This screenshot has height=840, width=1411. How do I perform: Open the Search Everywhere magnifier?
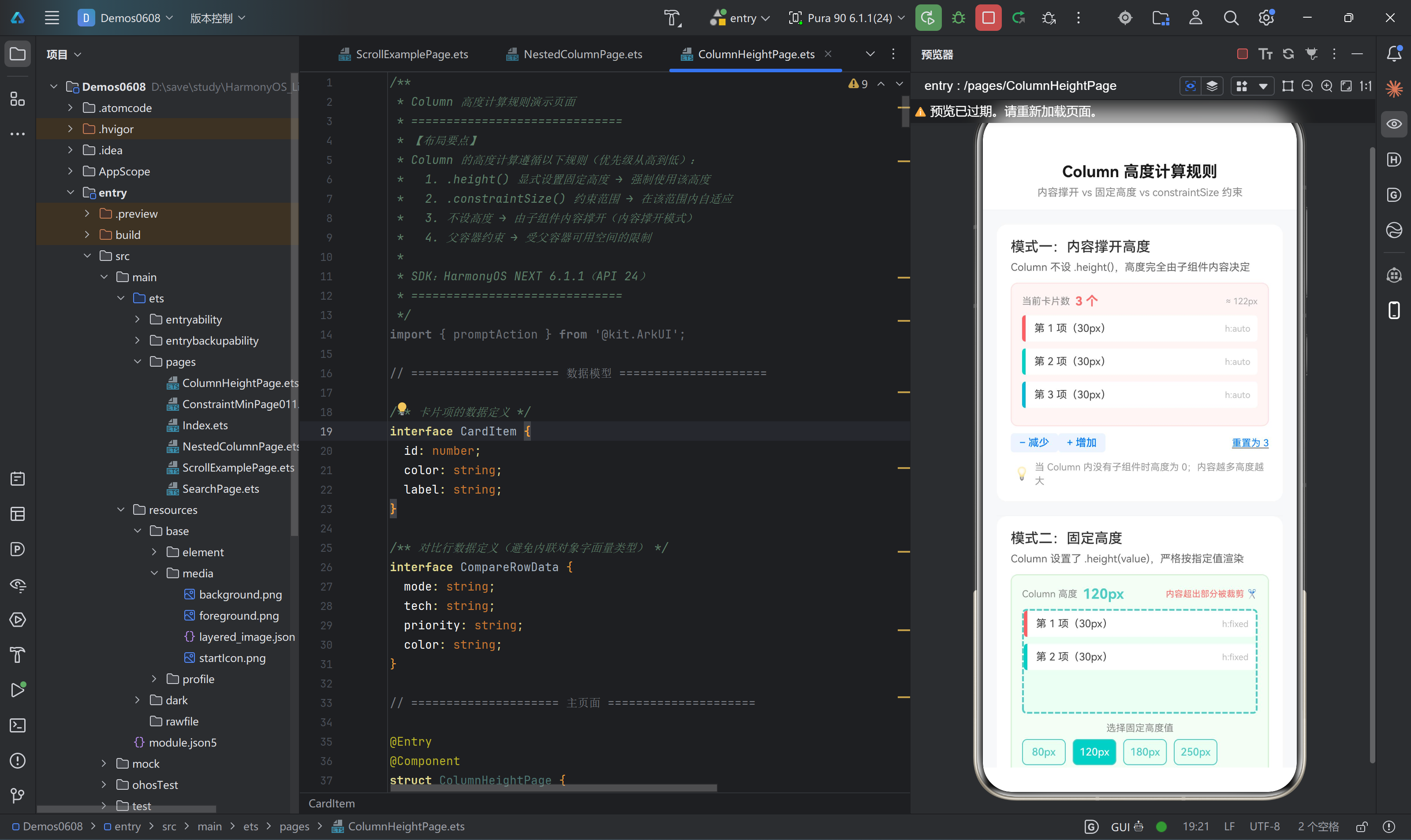tap(1230, 18)
